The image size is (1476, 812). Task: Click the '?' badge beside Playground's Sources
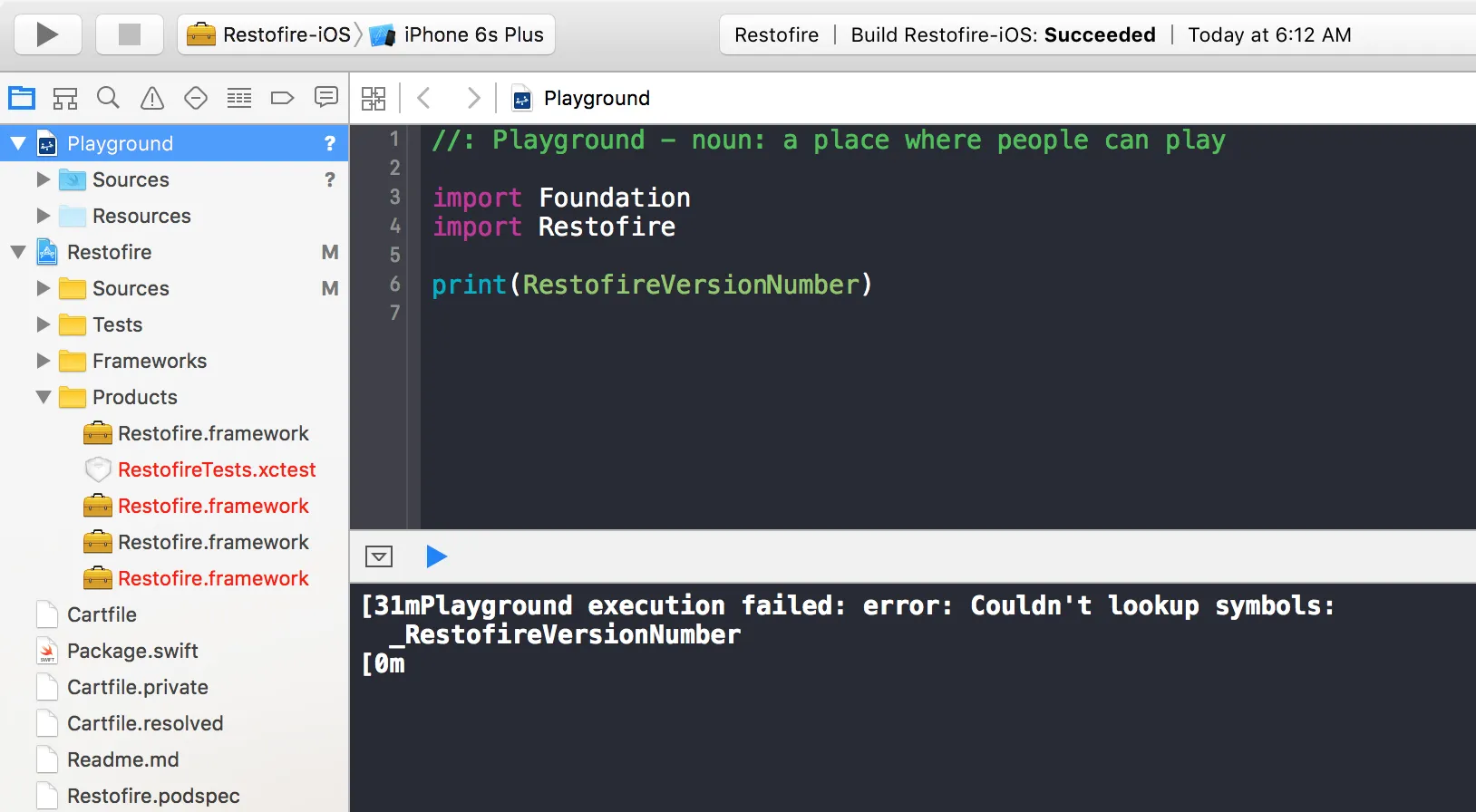point(330,179)
